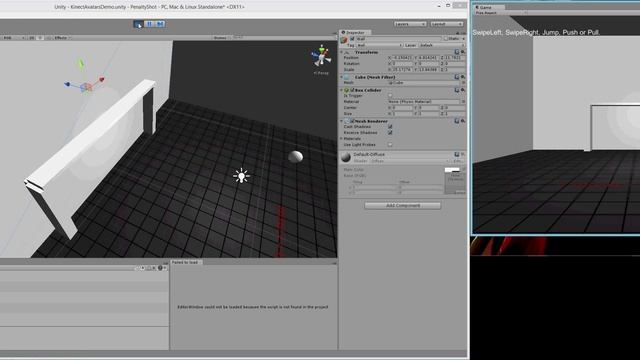Open the Static flags dropdown arrow
This screenshot has height=360, width=640.
click(x=463, y=39)
